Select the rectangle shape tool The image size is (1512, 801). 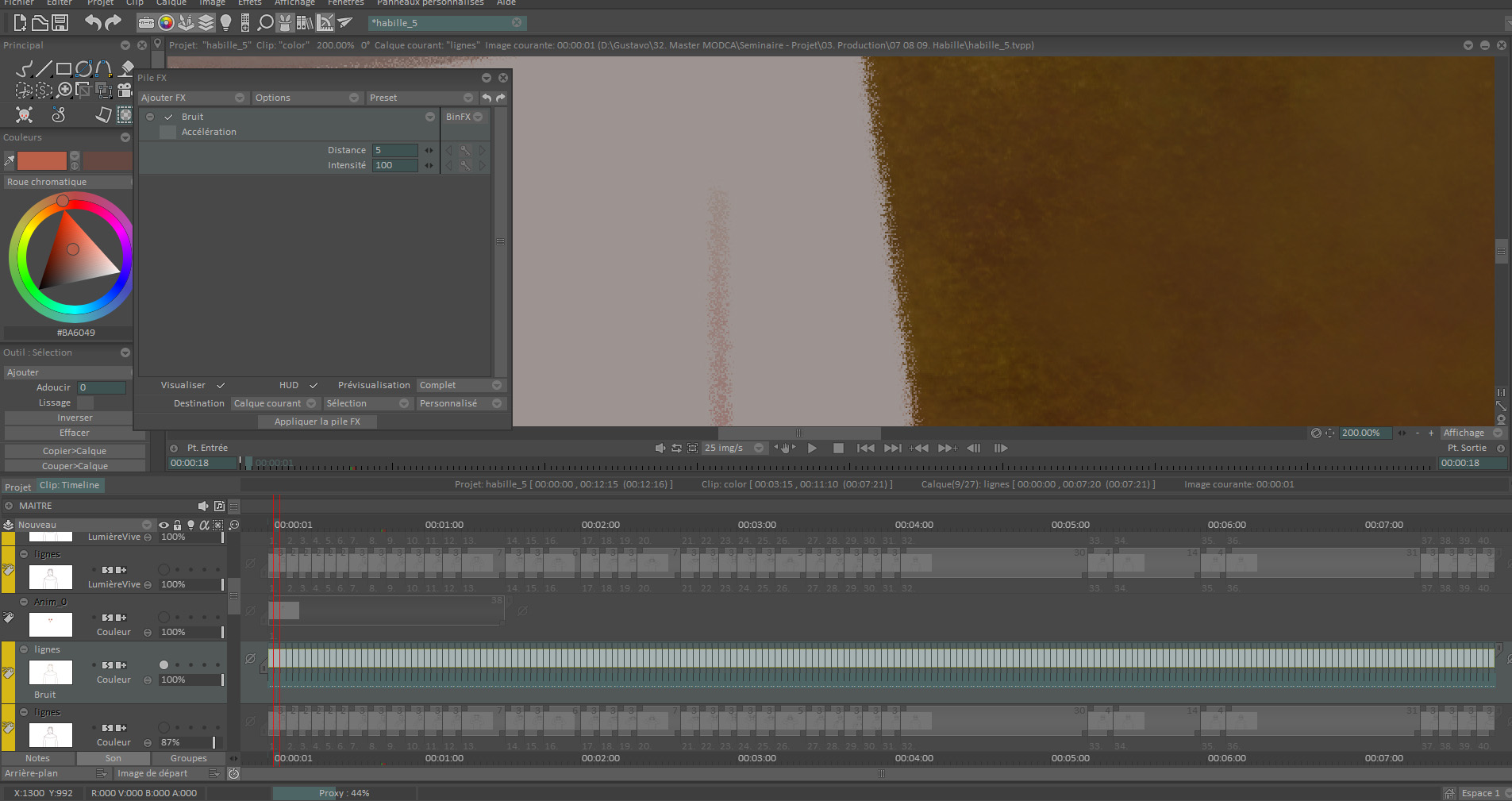(64, 69)
